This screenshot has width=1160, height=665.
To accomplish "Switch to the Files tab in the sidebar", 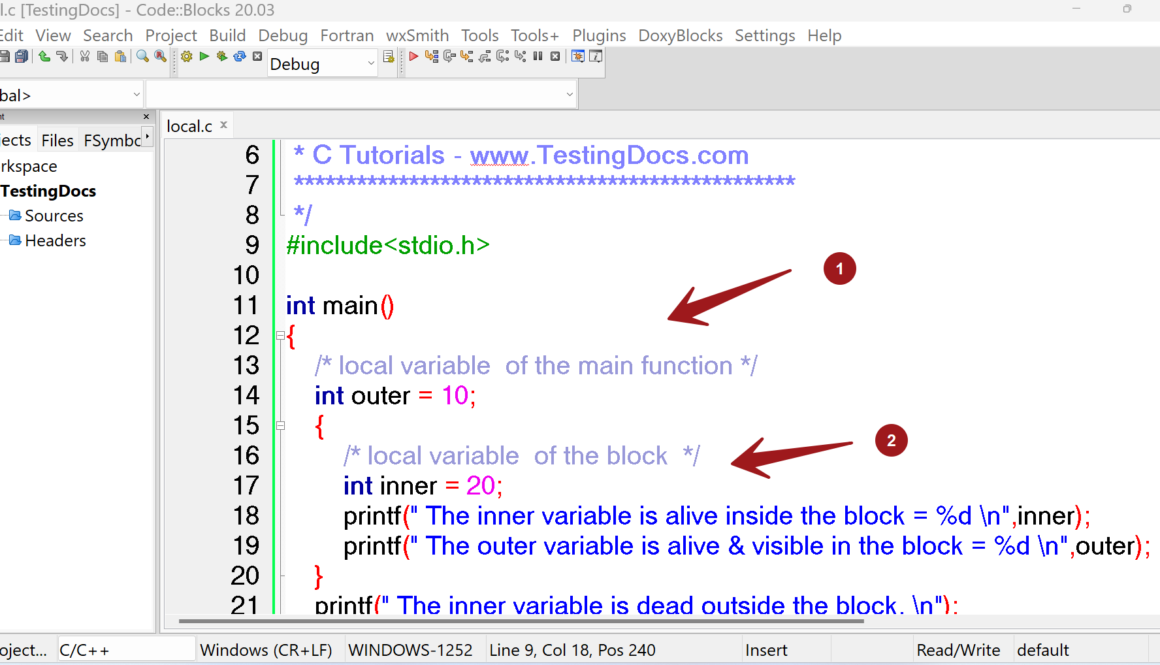I will click(57, 140).
